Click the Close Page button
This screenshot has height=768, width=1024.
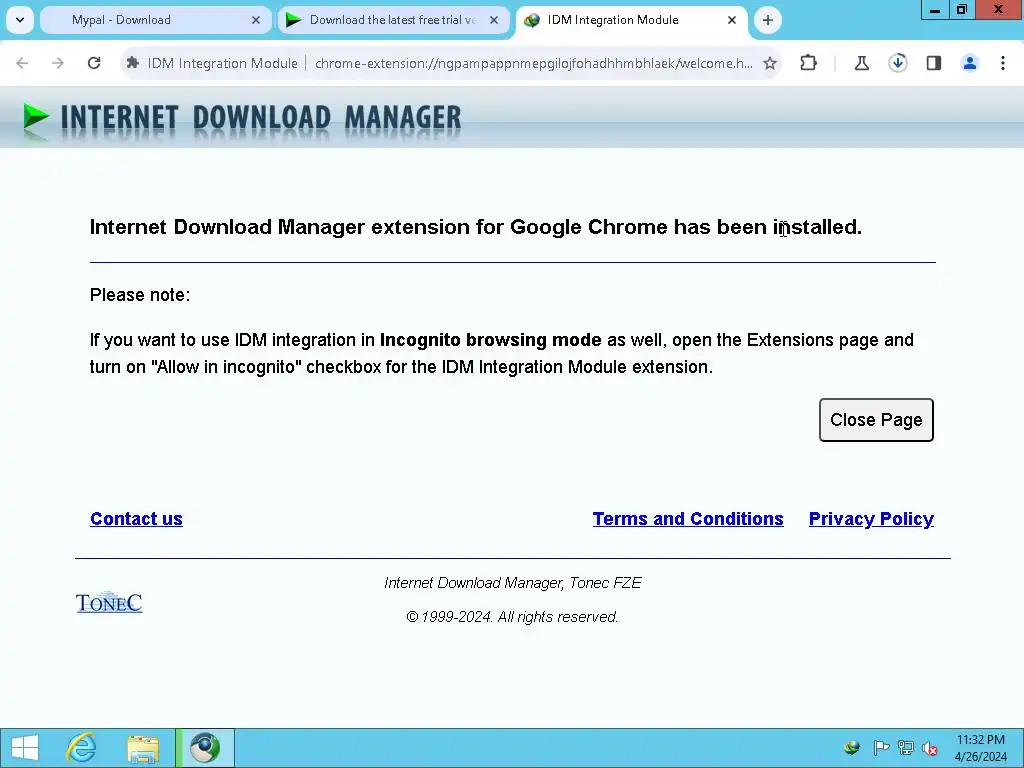click(x=876, y=420)
